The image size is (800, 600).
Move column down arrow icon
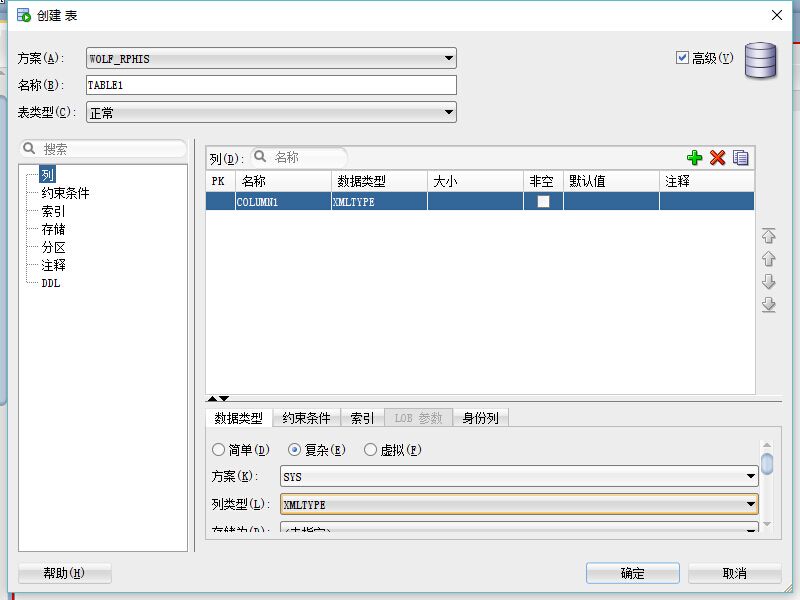(x=768, y=281)
